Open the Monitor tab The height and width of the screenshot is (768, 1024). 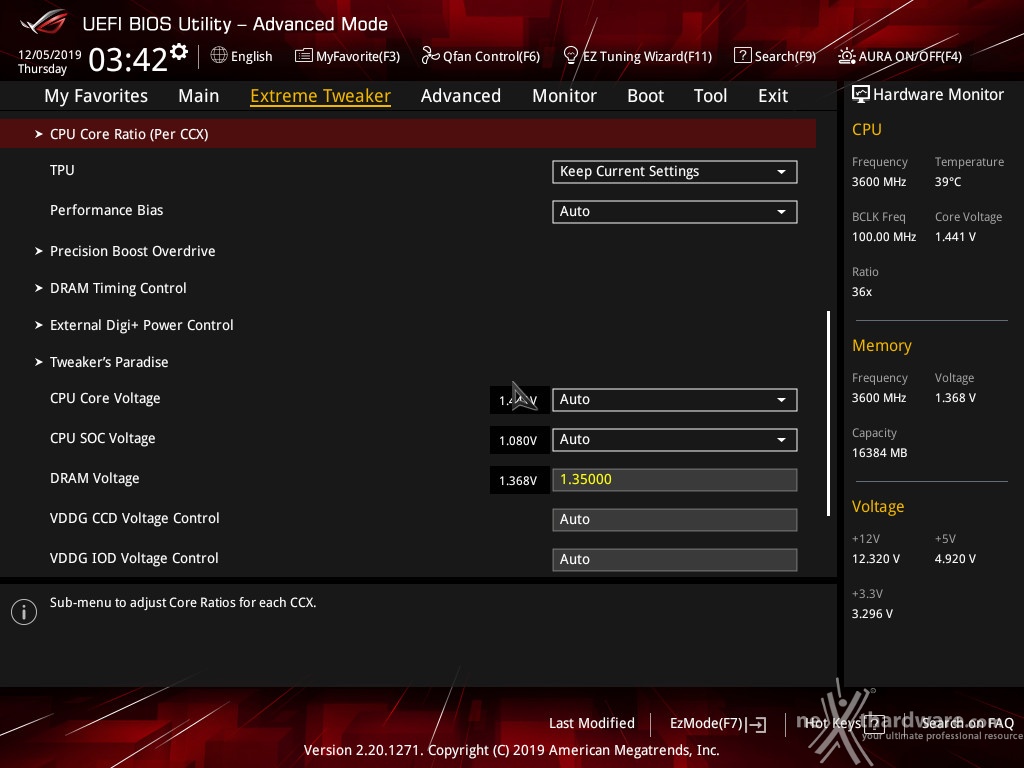564,96
